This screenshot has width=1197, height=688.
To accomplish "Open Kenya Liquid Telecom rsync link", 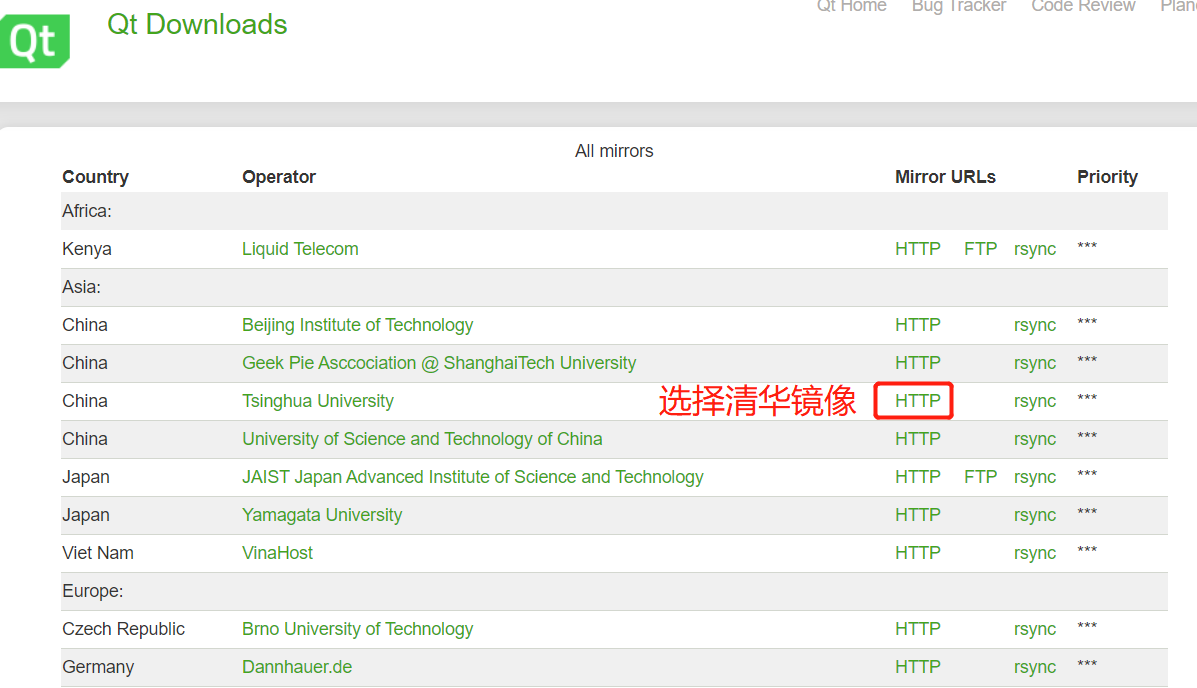I will click(1034, 250).
